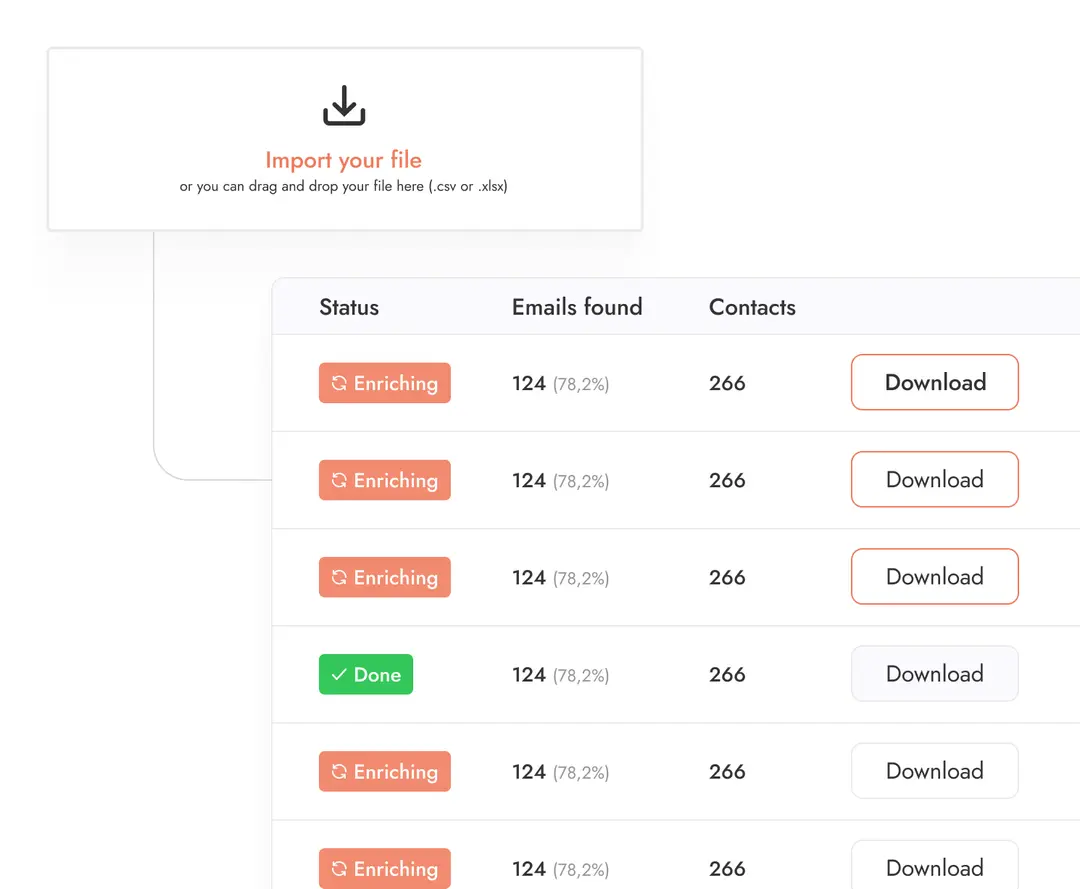
Task: Click the Enriching badge in third row
Action: point(384,577)
